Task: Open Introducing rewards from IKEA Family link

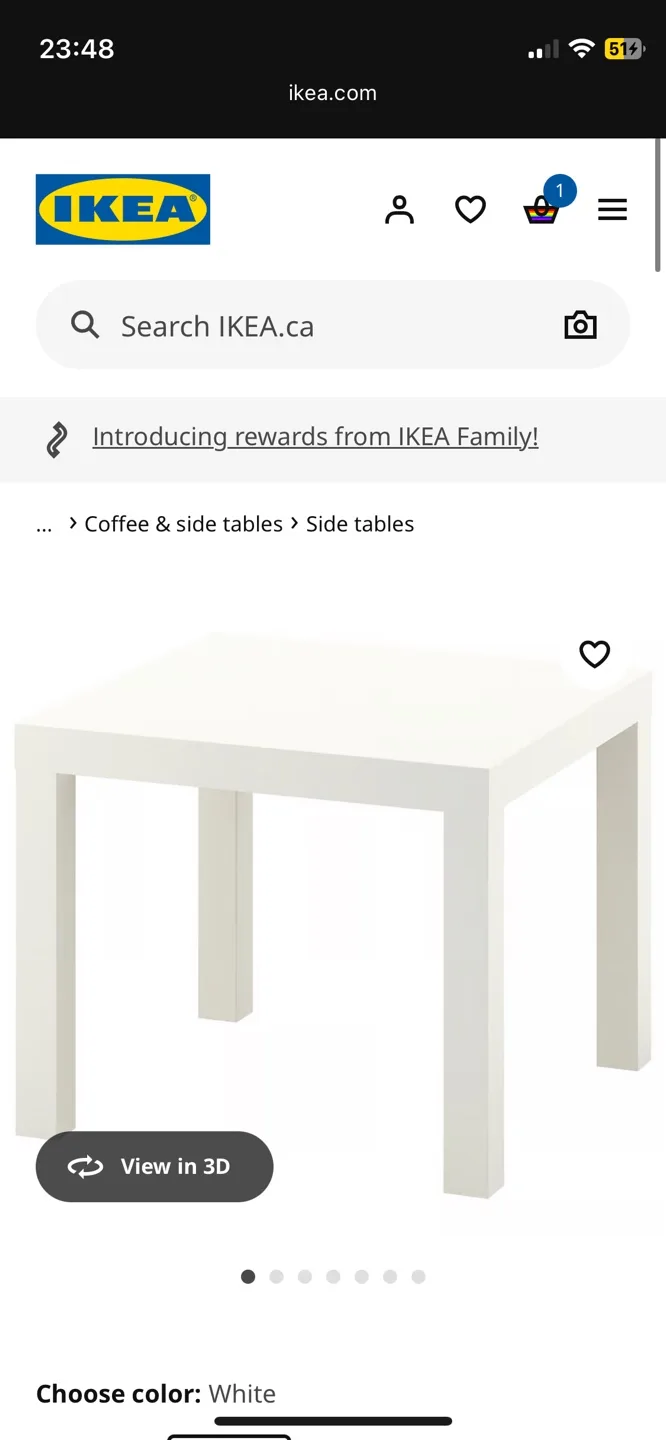Action: [315, 437]
